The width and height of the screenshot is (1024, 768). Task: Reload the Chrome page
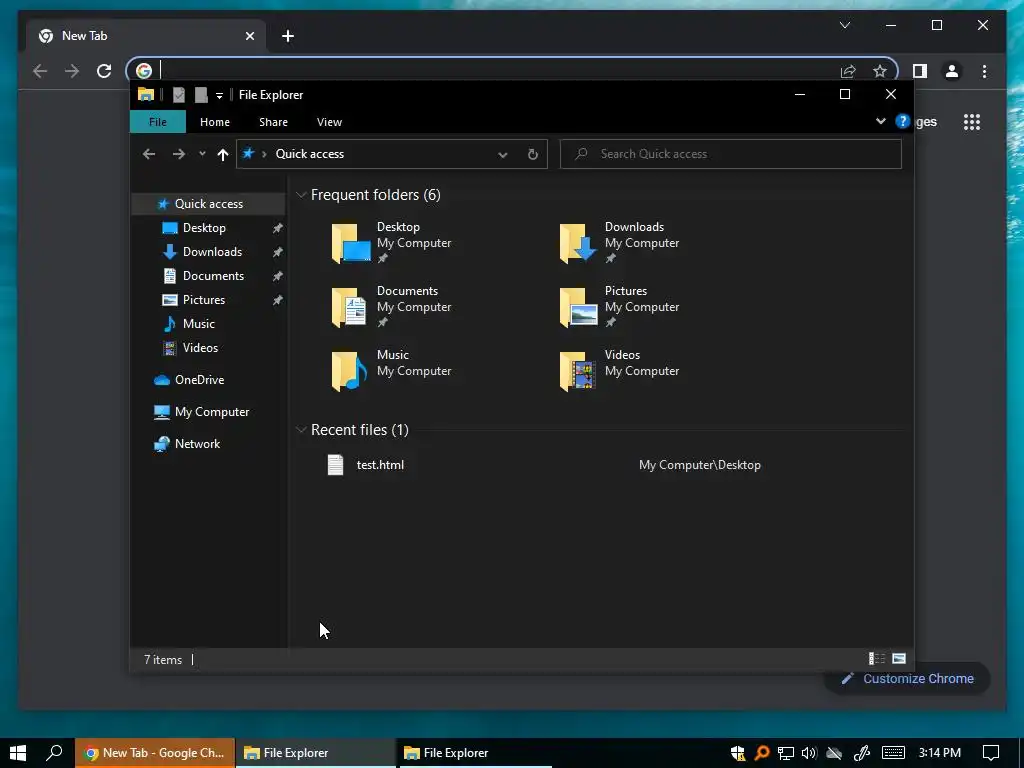pyautogui.click(x=104, y=71)
